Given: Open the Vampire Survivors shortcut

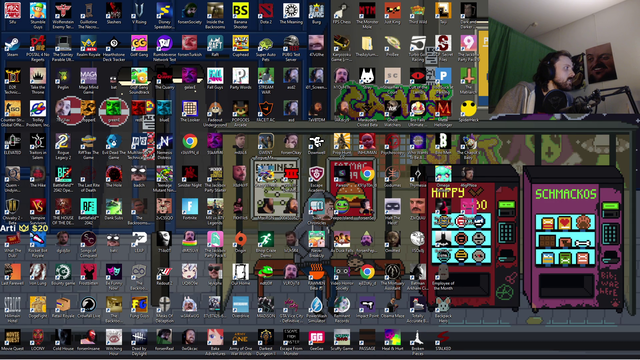Looking at the screenshot, I should coord(38,207).
